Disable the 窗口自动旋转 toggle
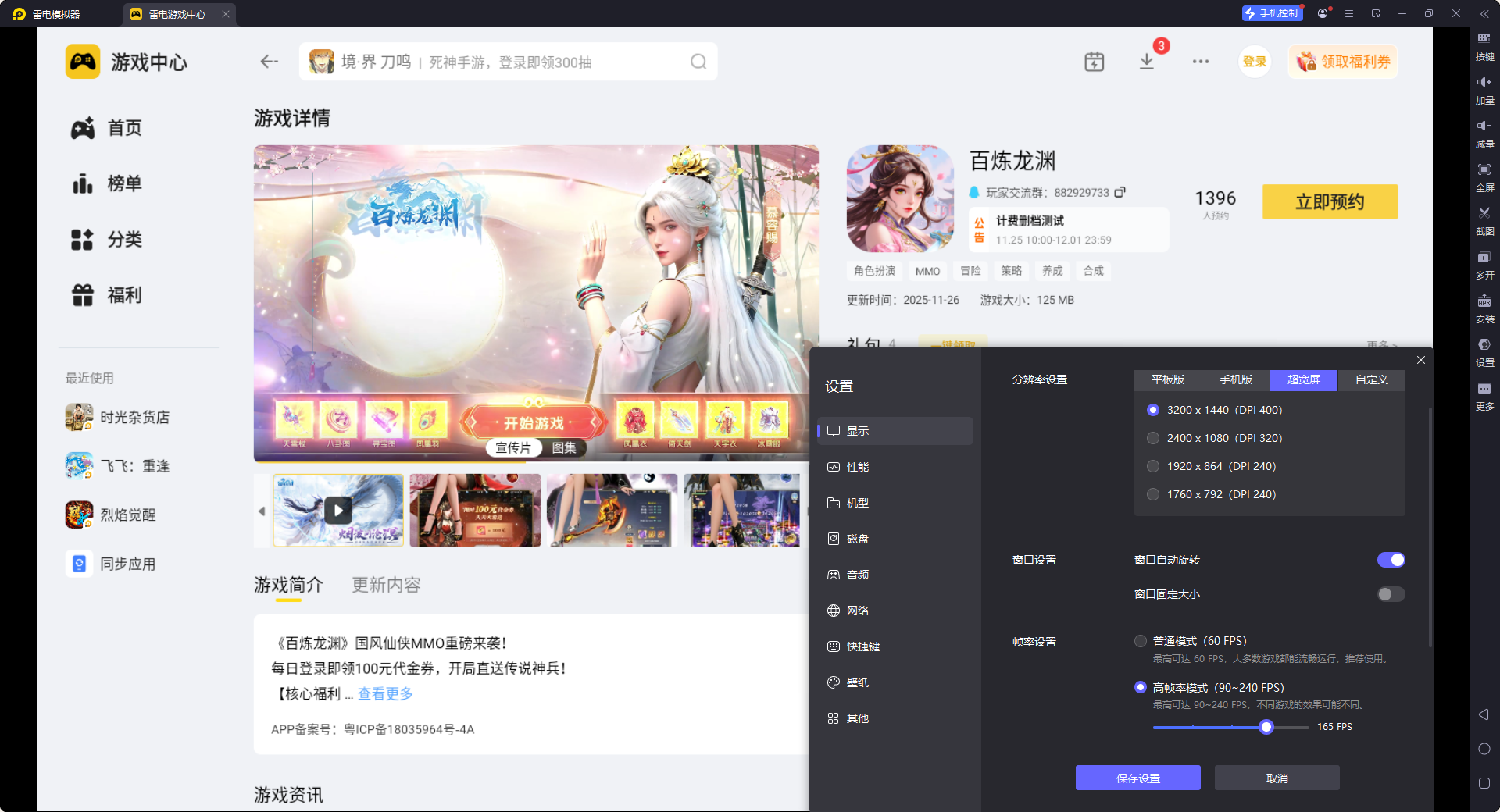1500x812 pixels. 1391,560
